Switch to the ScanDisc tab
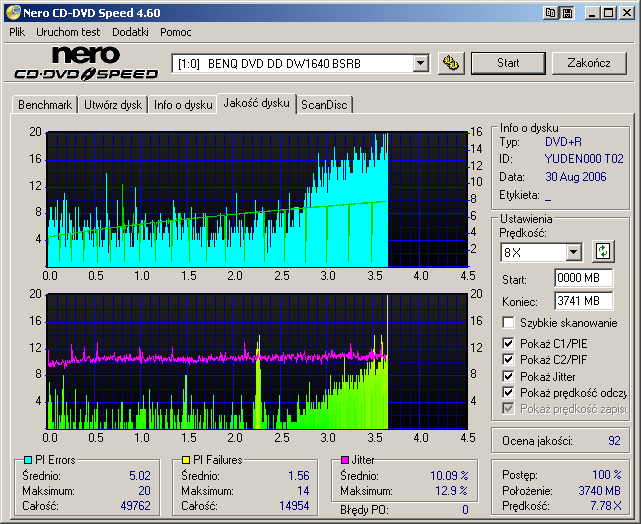Viewport: 641px width, 524px height. pyautogui.click(x=324, y=105)
